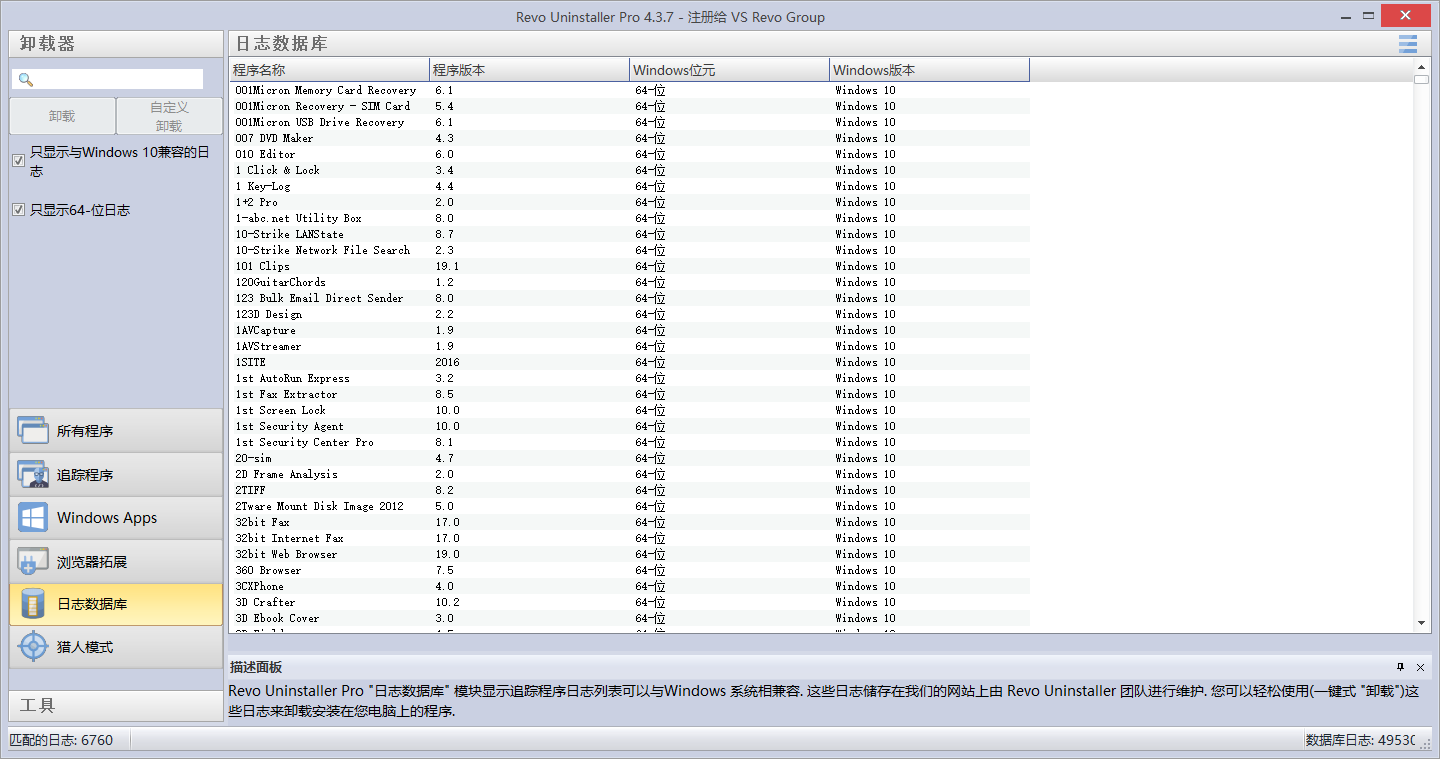Select the Windows Apps logo icon

pyautogui.click(x=33, y=517)
